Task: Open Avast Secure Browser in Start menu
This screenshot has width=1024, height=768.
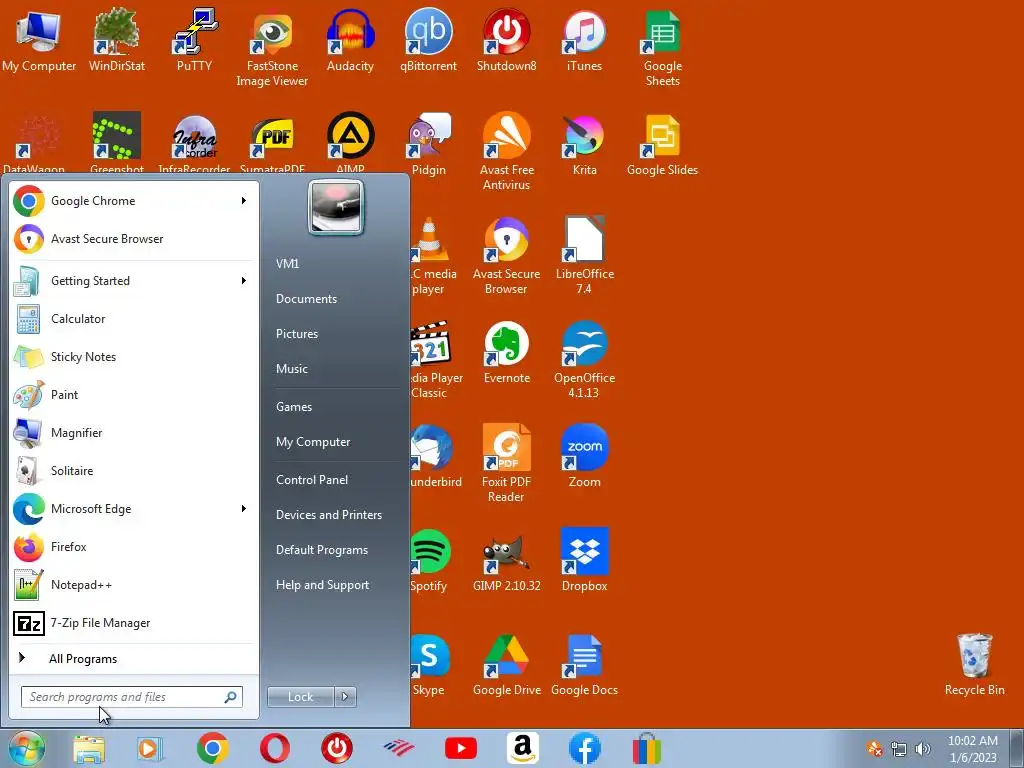Action: coord(133,239)
